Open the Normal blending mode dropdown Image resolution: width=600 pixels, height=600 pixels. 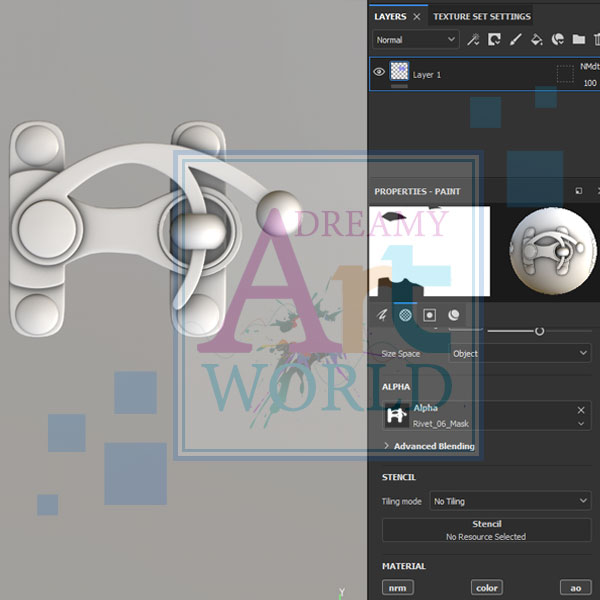pos(415,40)
